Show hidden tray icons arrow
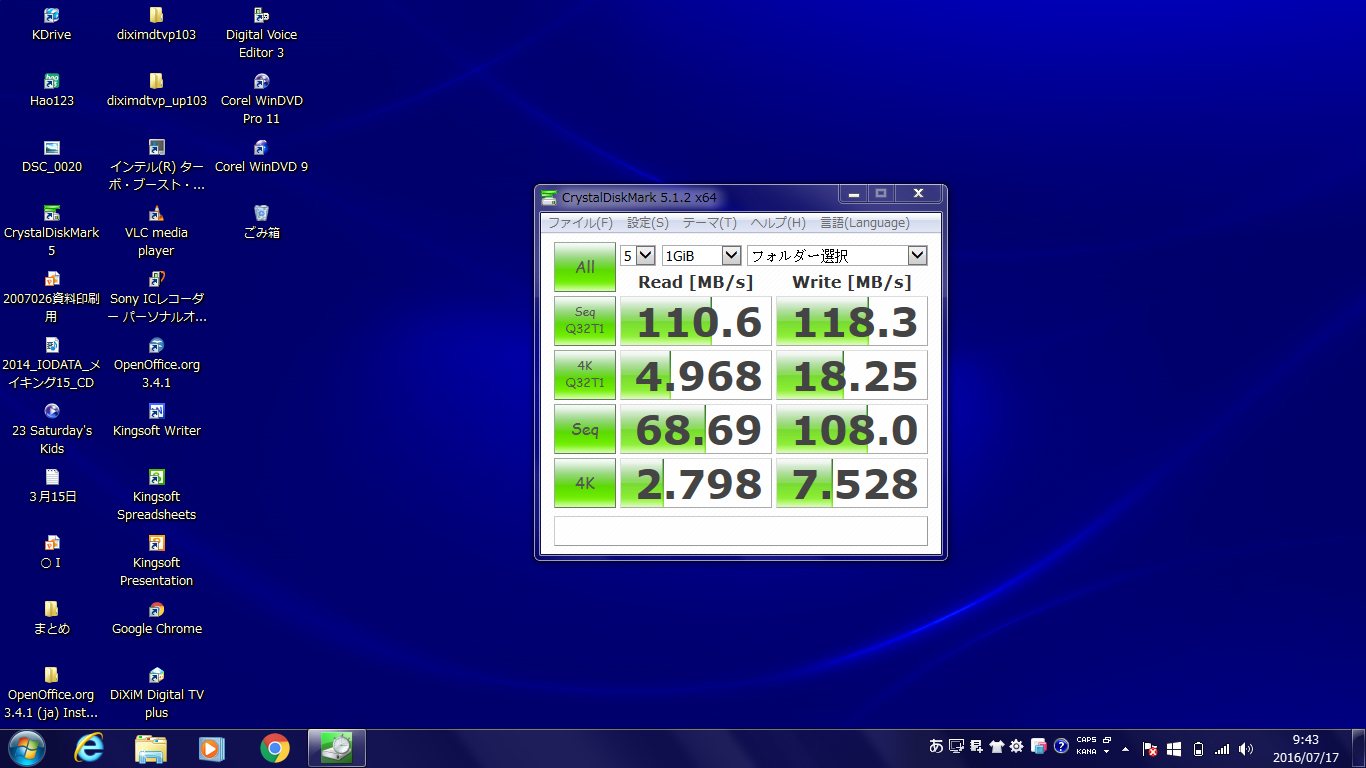 pos(1126,748)
